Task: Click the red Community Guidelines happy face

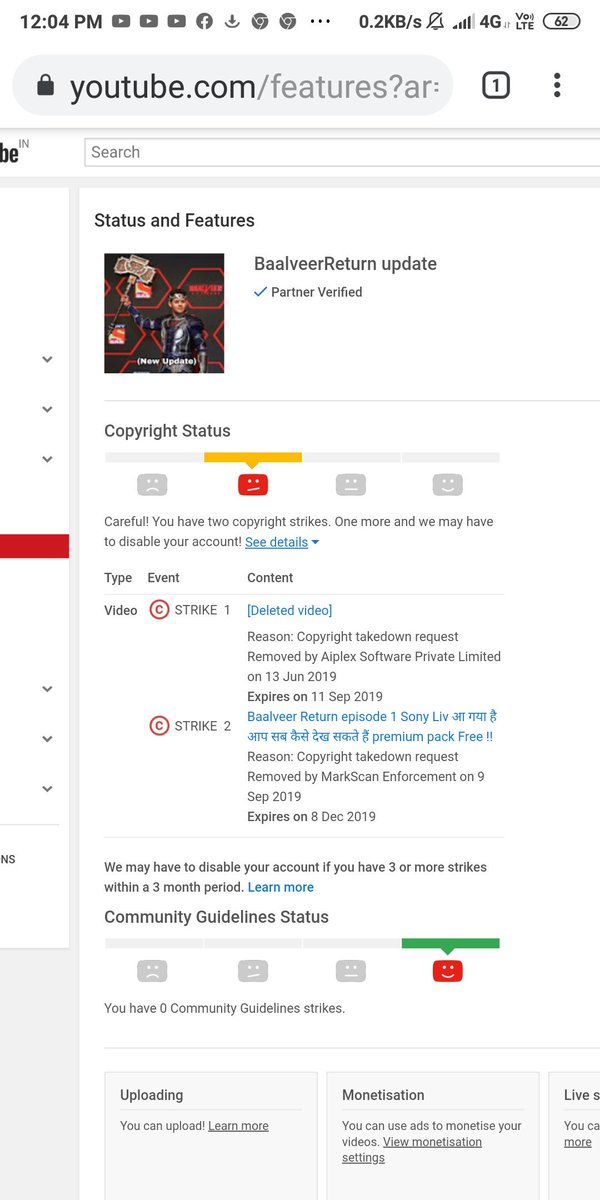Action: [x=448, y=970]
